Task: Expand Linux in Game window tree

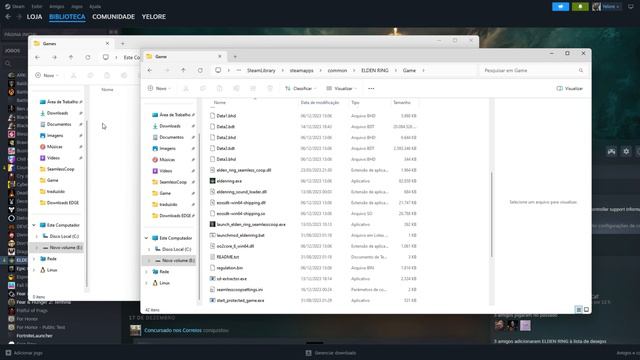Action: click(x=146, y=283)
